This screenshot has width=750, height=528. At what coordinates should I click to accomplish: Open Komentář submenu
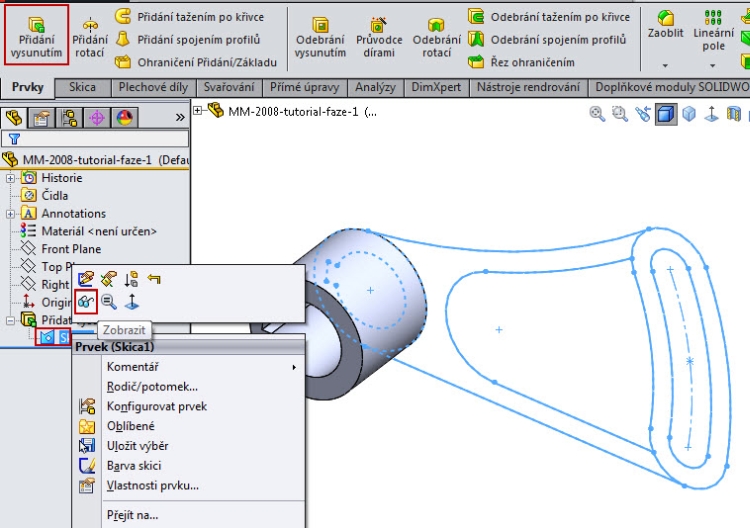[x=188, y=367]
